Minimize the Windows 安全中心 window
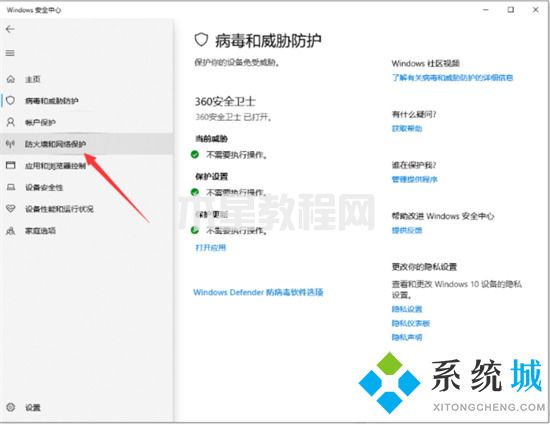 tap(486, 10)
